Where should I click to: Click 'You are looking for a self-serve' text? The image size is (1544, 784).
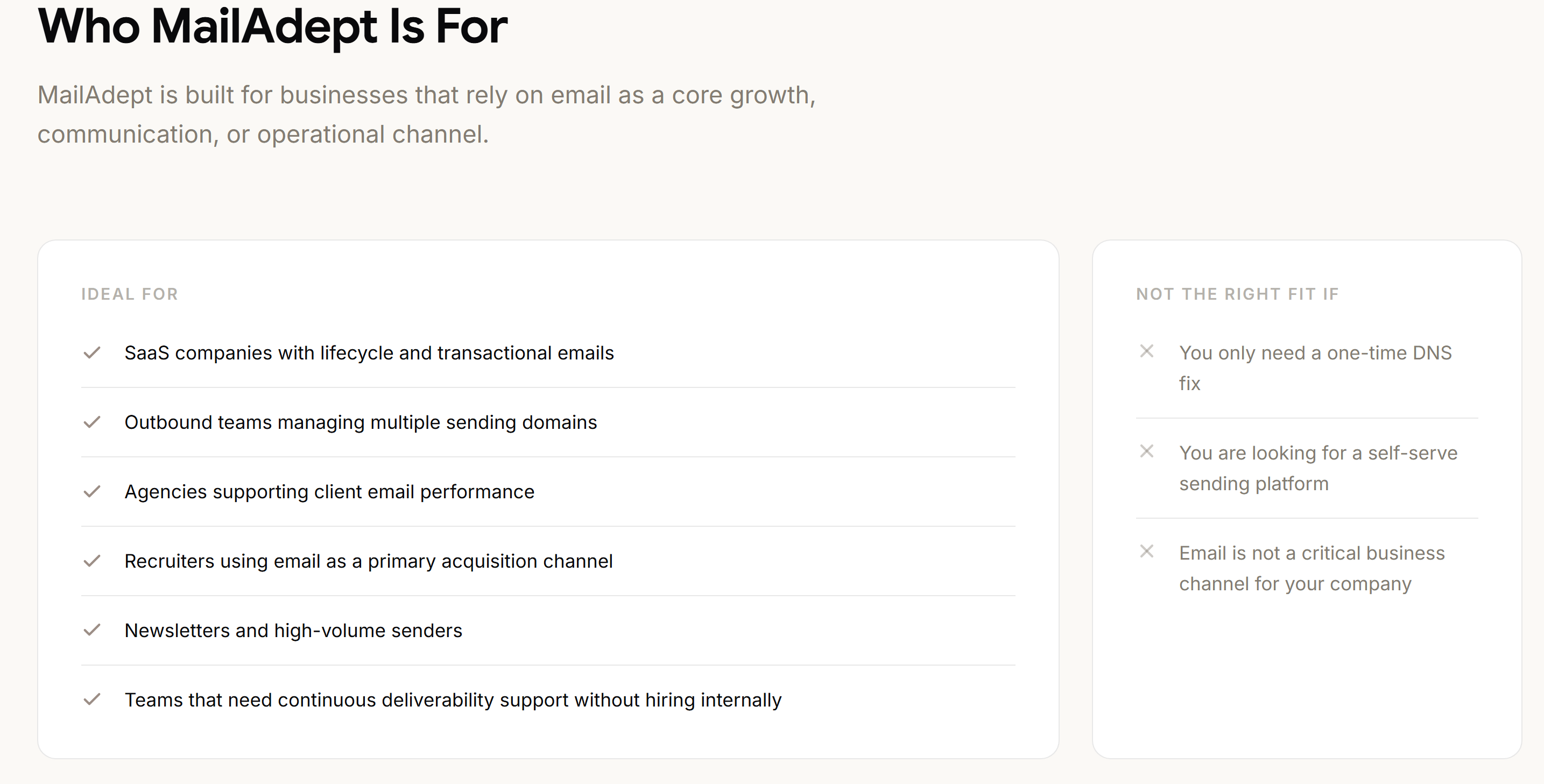tap(1317, 453)
